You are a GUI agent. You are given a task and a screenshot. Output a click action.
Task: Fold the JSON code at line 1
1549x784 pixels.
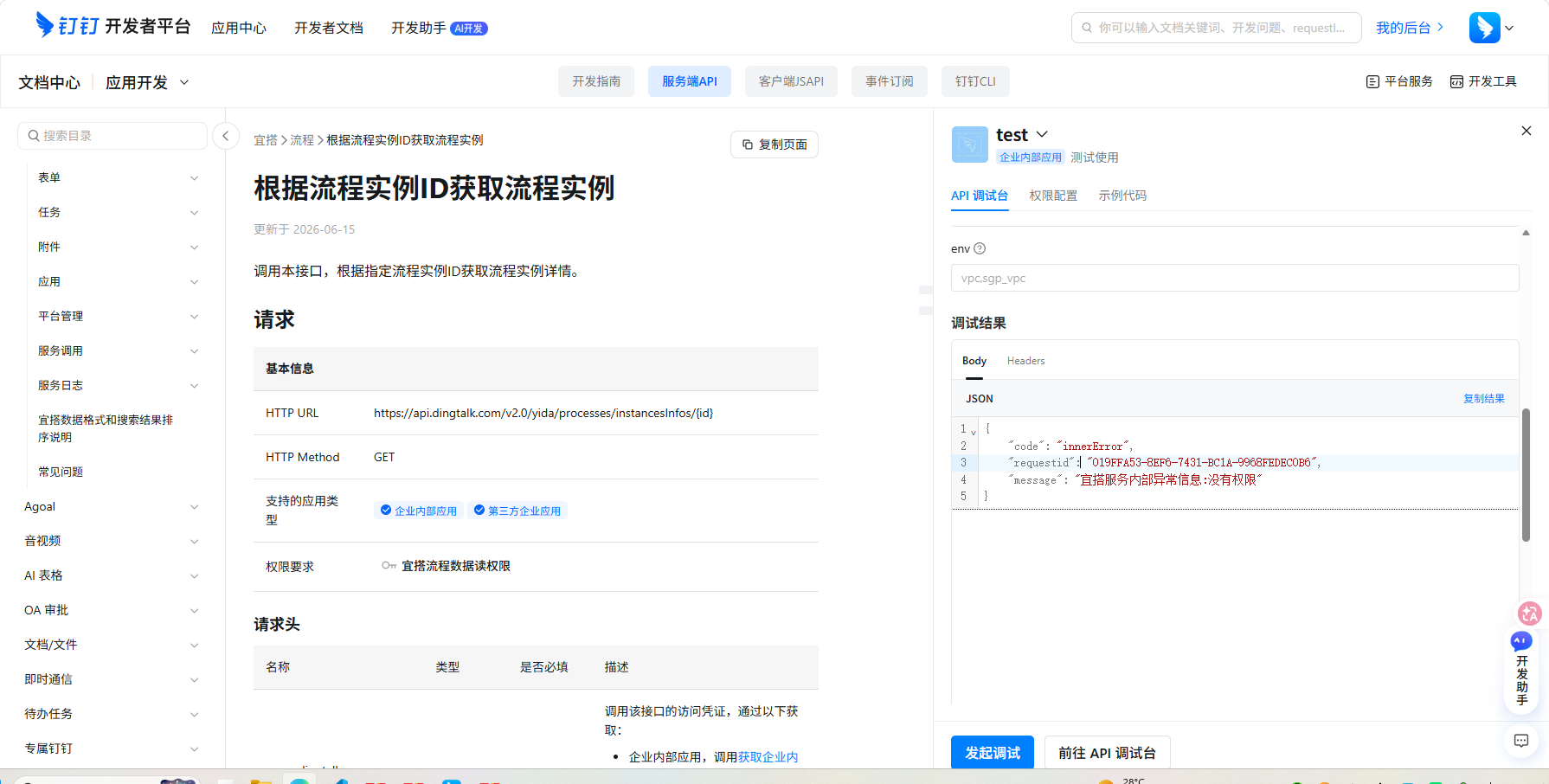coord(974,431)
